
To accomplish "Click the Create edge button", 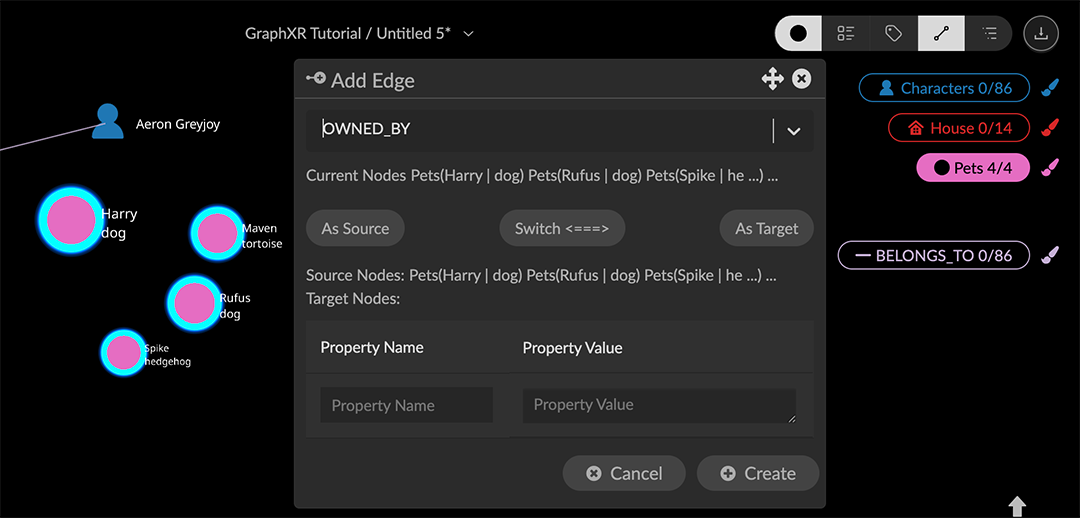I will [758, 474].
